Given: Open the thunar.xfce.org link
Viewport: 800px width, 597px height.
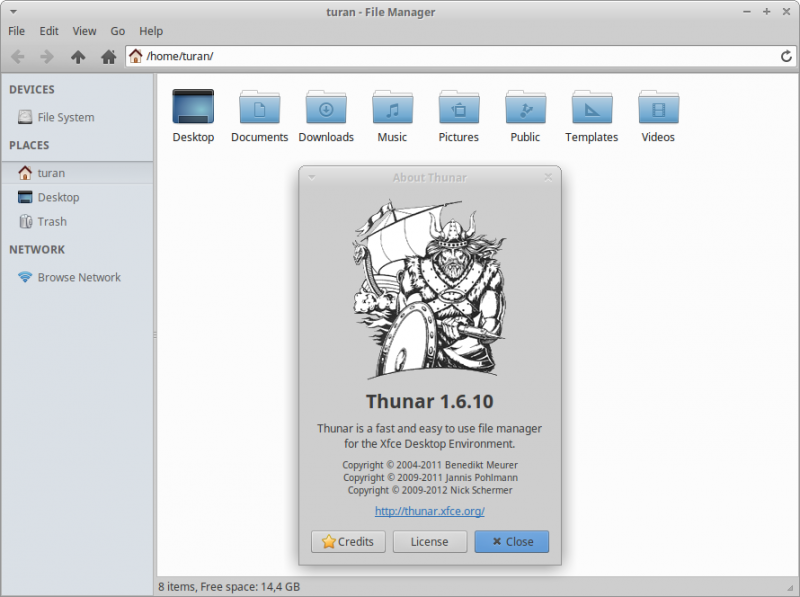Looking at the screenshot, I should [x=430, y=511].
